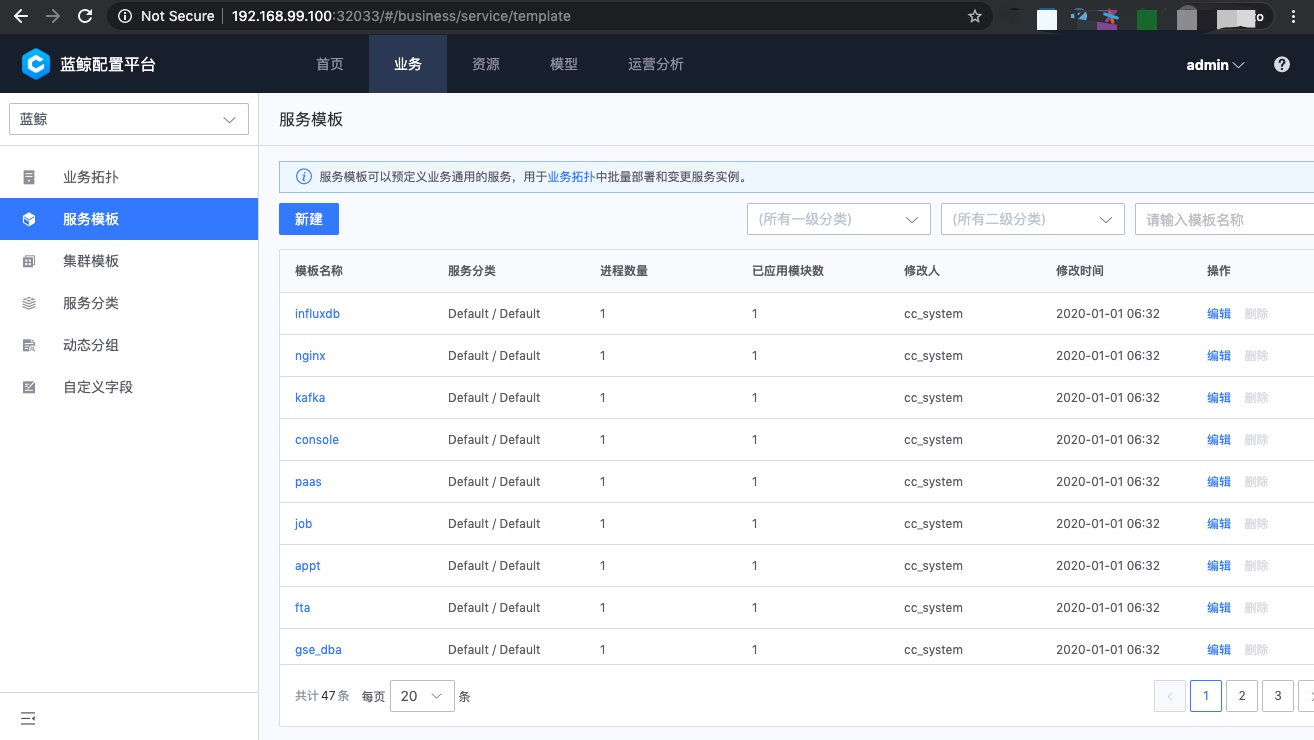Image resolution: width=1314 pixels, height=740 pixels.
Task: Open the influxdb template link
Action: point(318,314)
